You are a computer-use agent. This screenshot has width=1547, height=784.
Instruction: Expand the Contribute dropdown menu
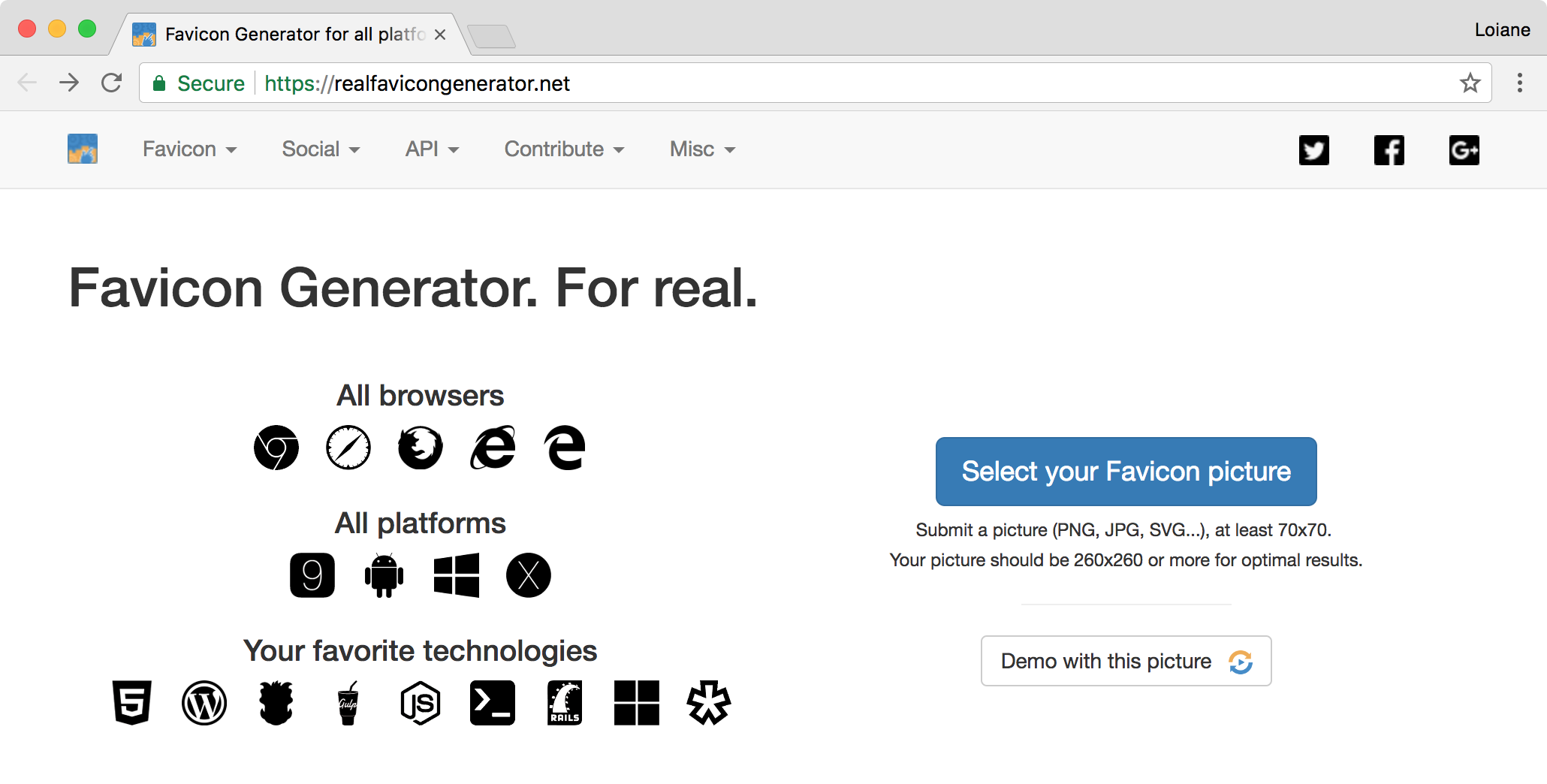coord(565,149)
